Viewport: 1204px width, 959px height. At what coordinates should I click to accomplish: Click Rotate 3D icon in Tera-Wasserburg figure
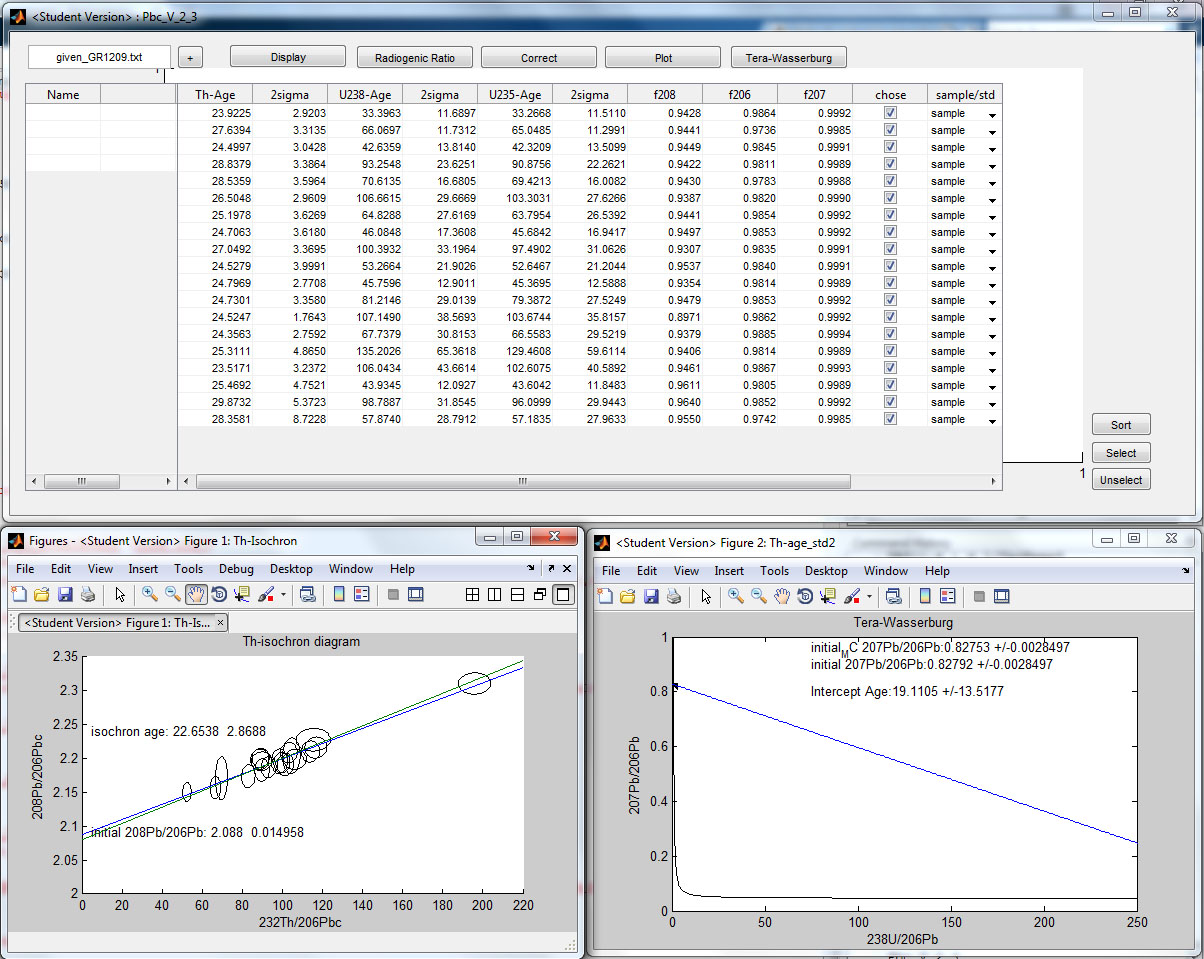pyautogui.click(x=806, y=597)
